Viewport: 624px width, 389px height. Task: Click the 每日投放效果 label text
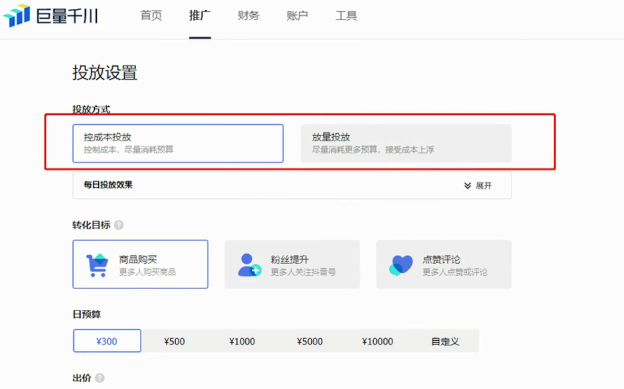[x=108, y=185]
